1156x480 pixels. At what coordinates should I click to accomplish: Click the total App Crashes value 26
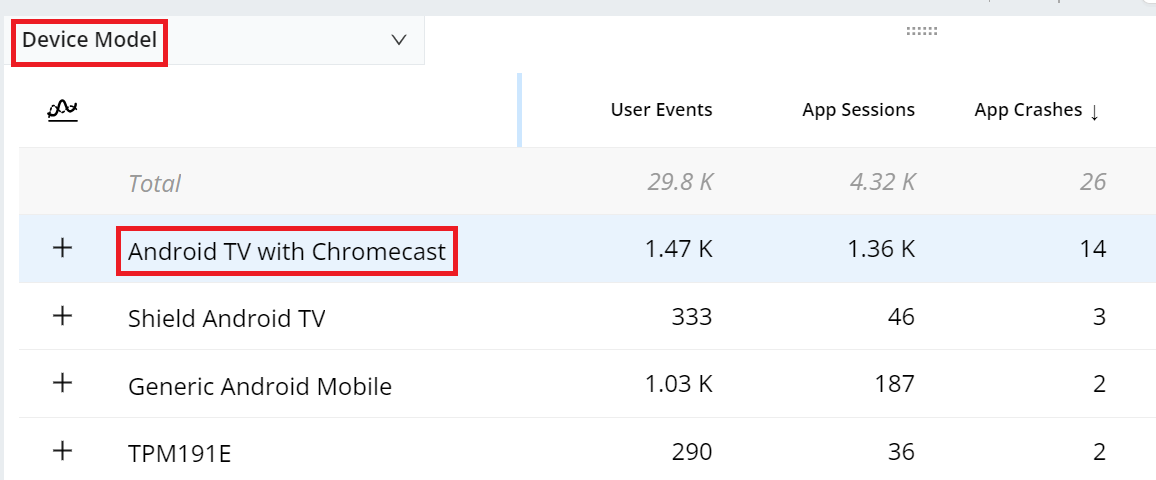click(1093, 182)
